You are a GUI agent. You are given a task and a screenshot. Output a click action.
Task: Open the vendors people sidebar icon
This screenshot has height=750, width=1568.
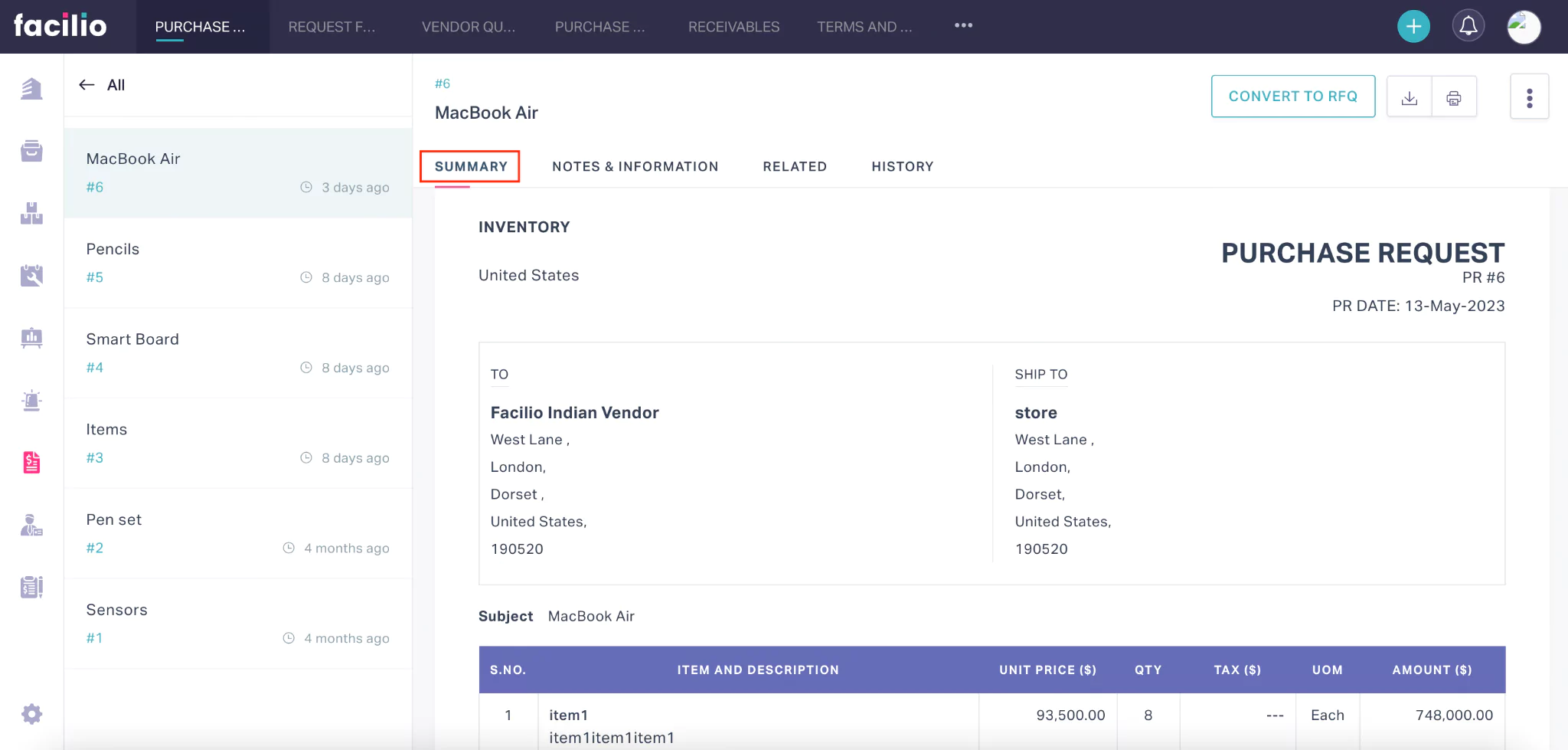point(31,526)
